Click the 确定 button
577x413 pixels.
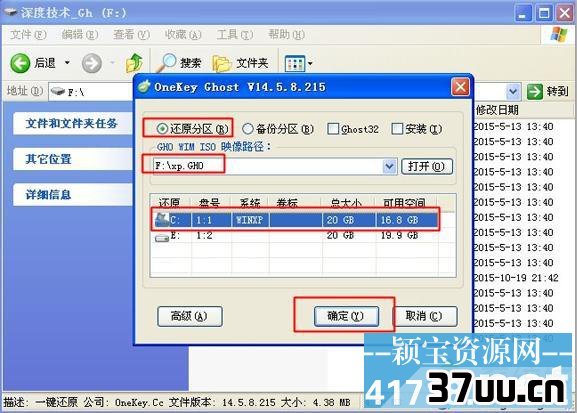click(346, 316)
